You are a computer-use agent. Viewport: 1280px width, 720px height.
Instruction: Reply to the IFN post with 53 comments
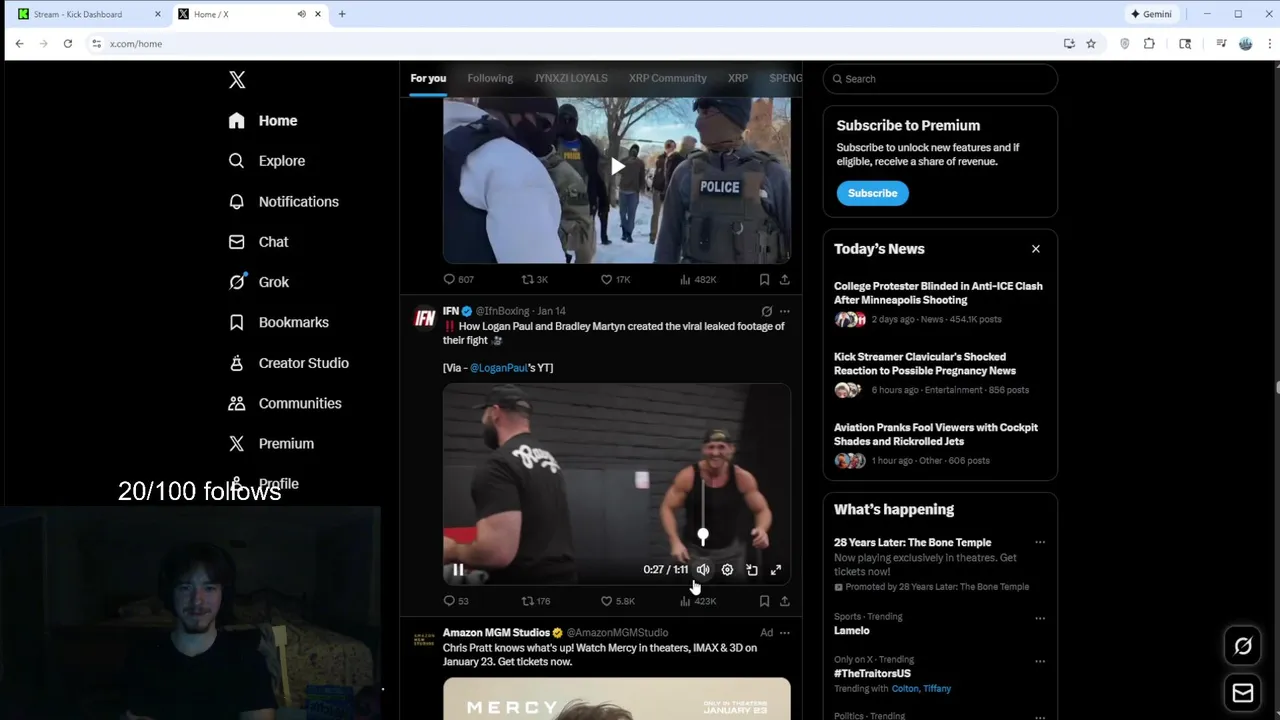point(456,601)
